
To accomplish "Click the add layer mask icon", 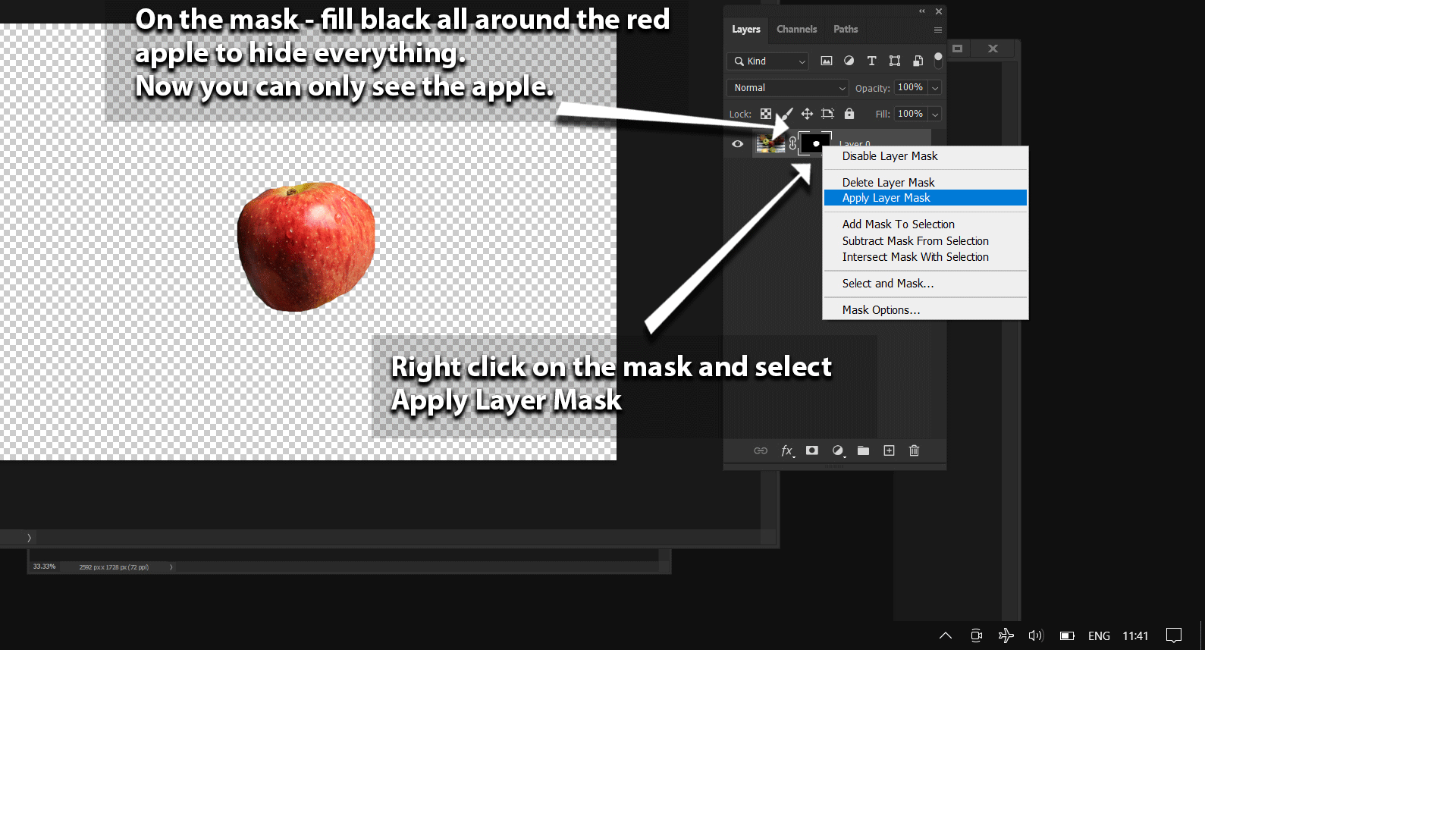I will pyautogui.click(x=812, y=450).
